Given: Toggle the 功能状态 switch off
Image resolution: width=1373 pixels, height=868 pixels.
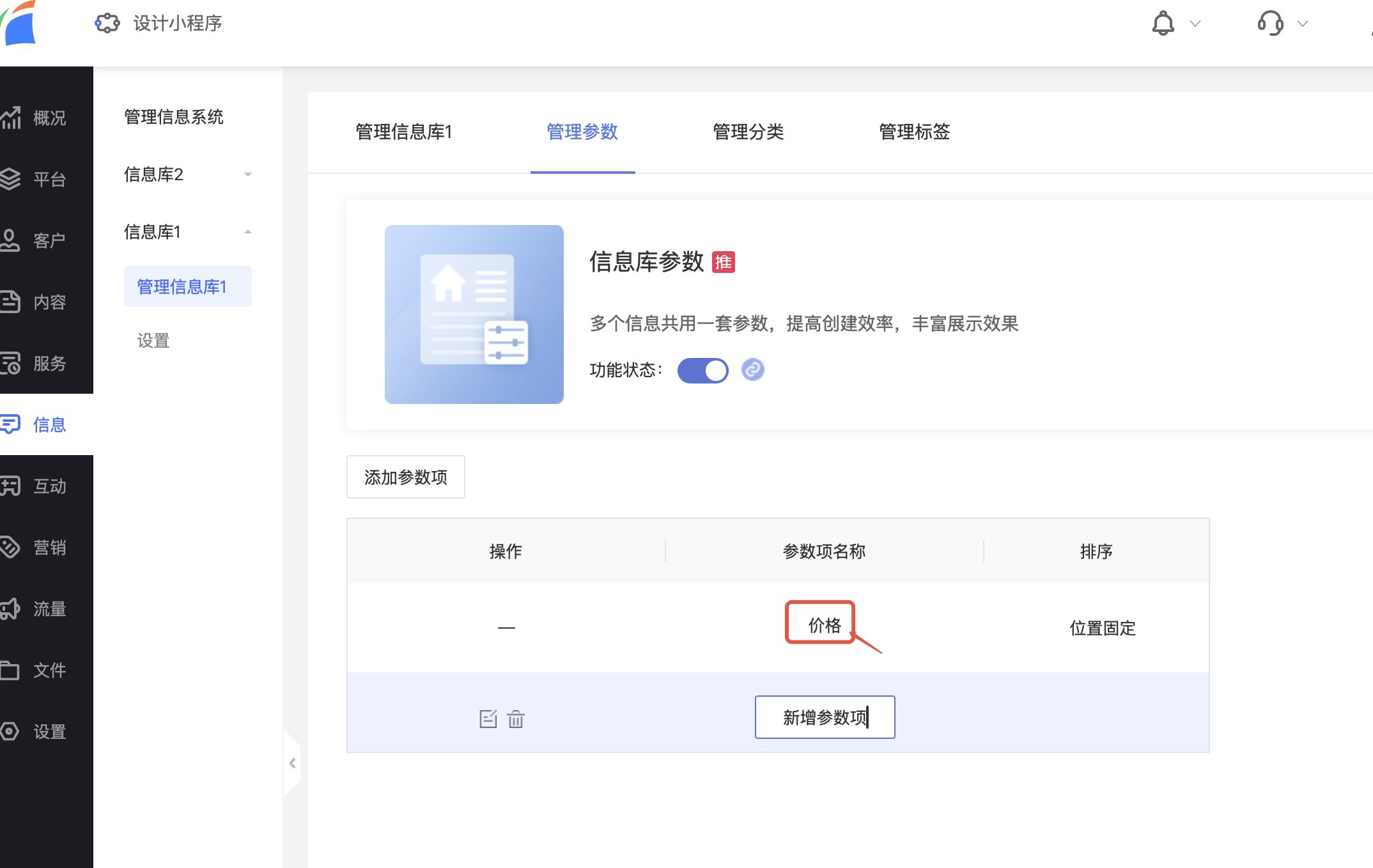Looking at the screenshot, I should click(x=702, y=370).
